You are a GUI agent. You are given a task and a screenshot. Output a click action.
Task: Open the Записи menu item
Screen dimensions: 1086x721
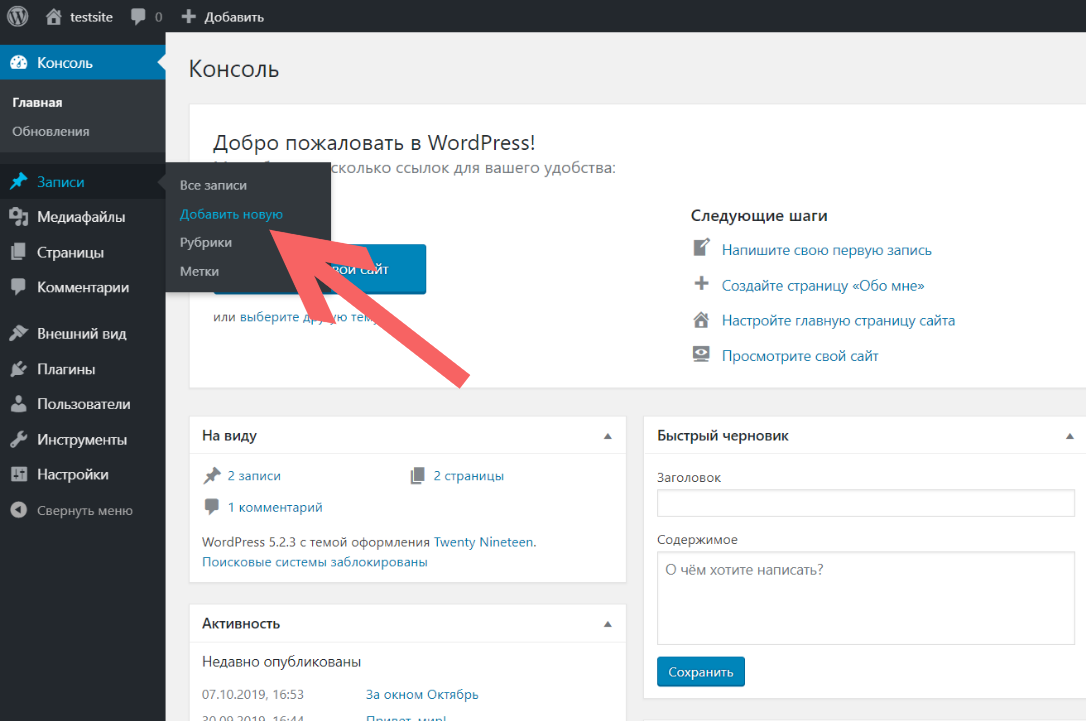click(x=82, y=181)
